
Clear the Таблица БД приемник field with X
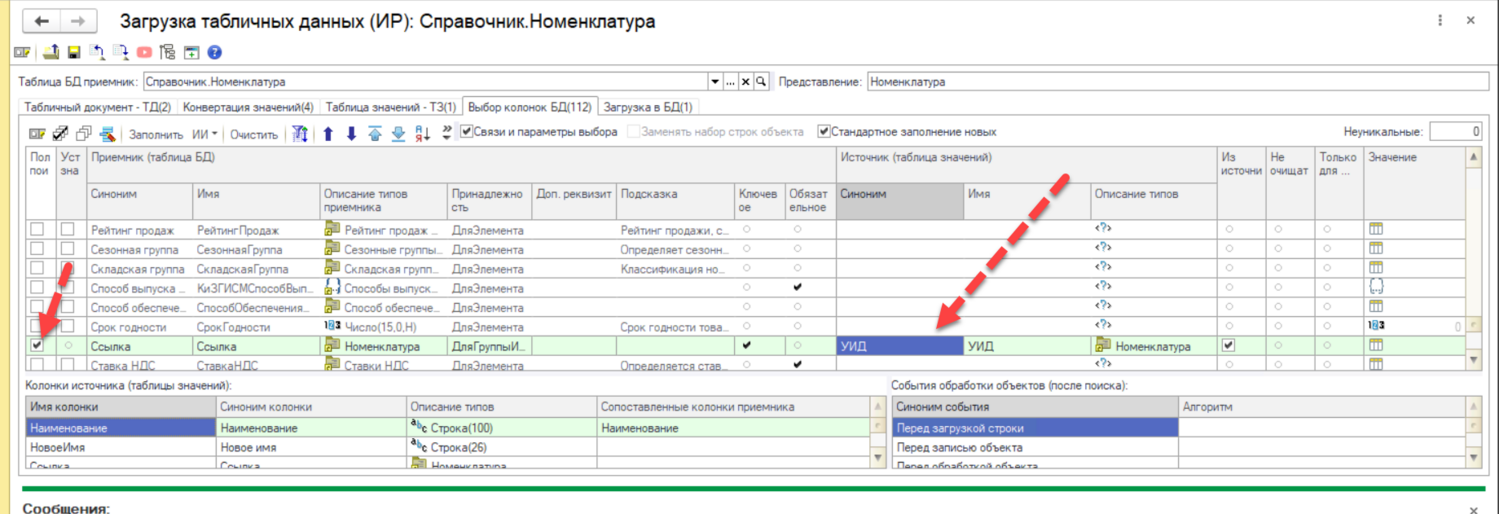745,82
